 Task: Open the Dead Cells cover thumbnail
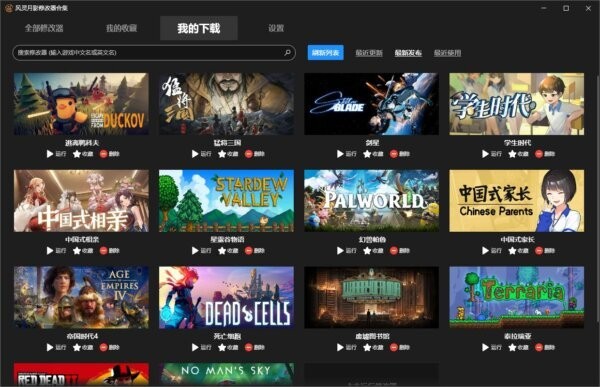pyautogui.click(x=227, y=297)
